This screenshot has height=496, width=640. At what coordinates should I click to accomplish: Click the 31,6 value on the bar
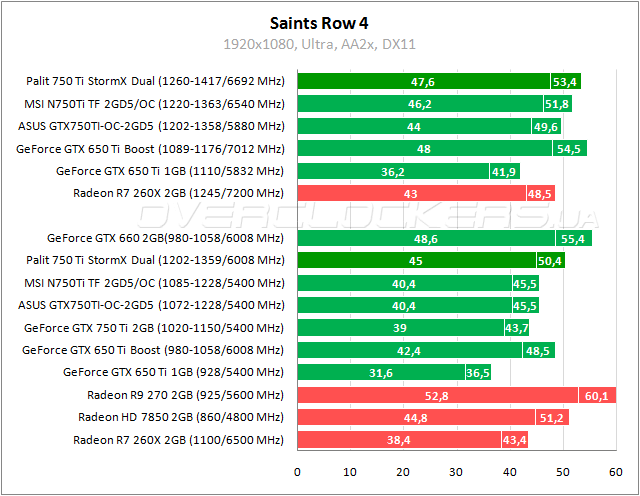[381, 373]
